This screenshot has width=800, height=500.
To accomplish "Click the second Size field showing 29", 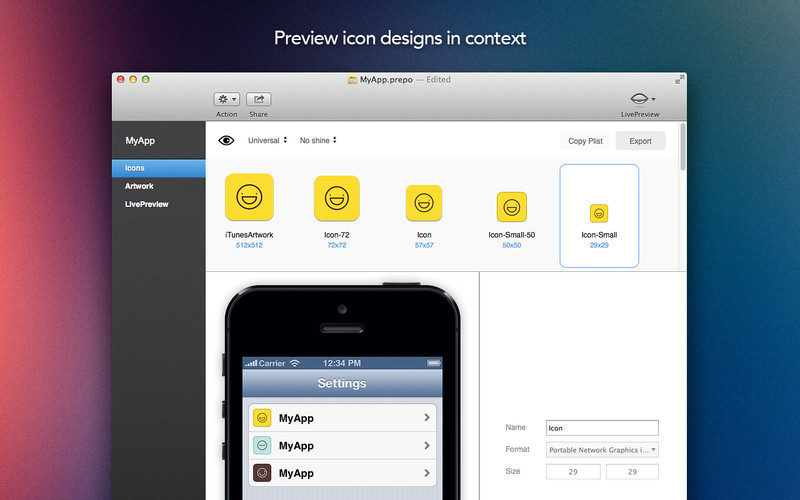I will pos(632,472).
